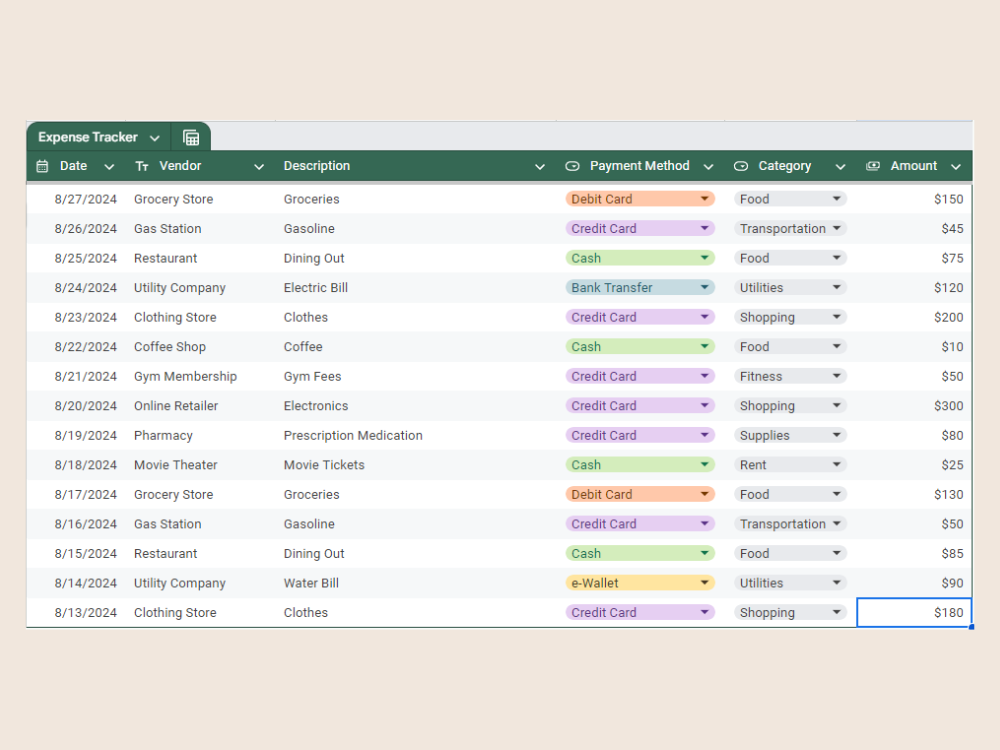Open the Rent category dropdown chip
1000x750 pixels.
(790, 465)
